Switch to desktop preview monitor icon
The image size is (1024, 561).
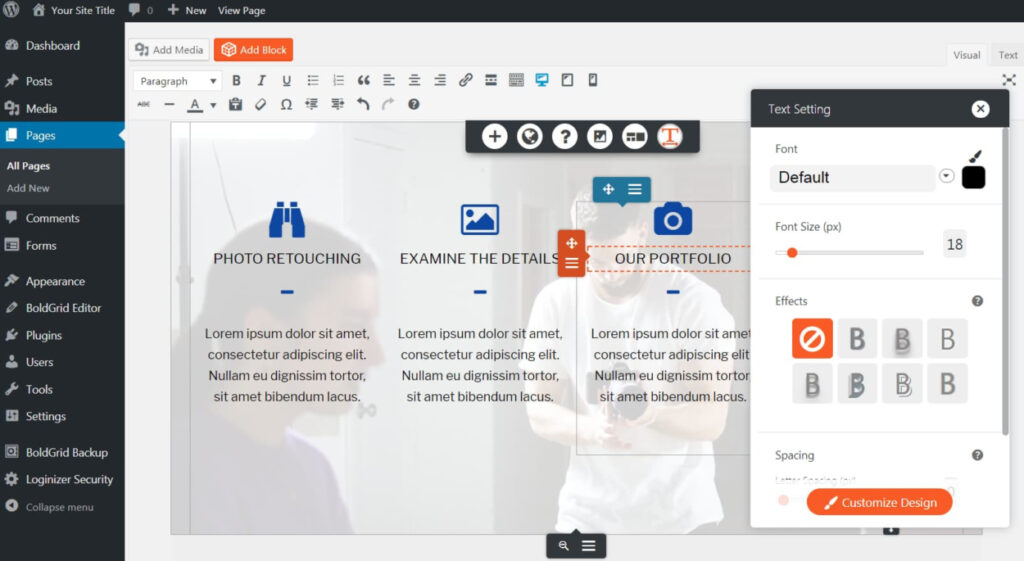[x=542, y=81]
